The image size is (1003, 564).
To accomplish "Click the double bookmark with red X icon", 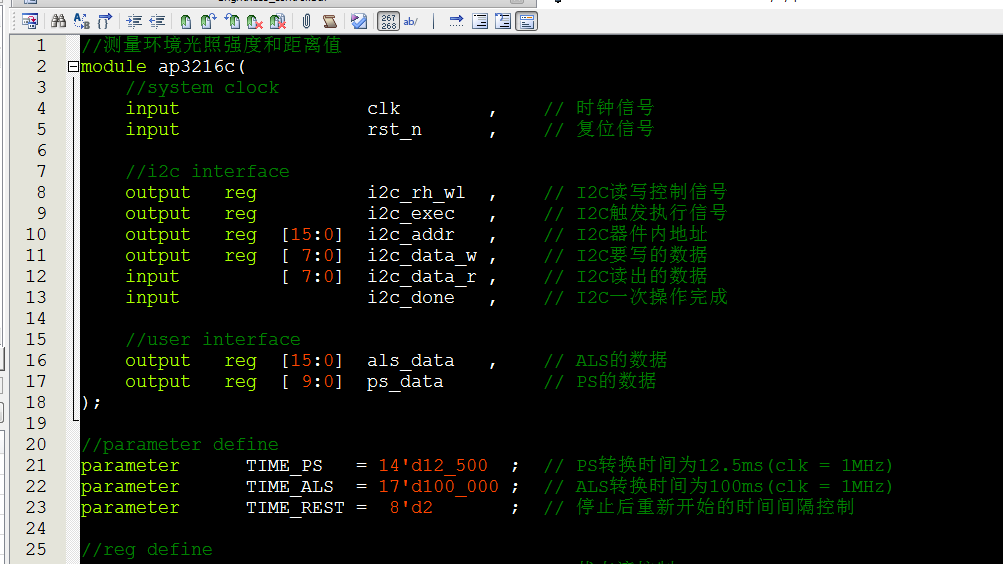I will 278,21.
